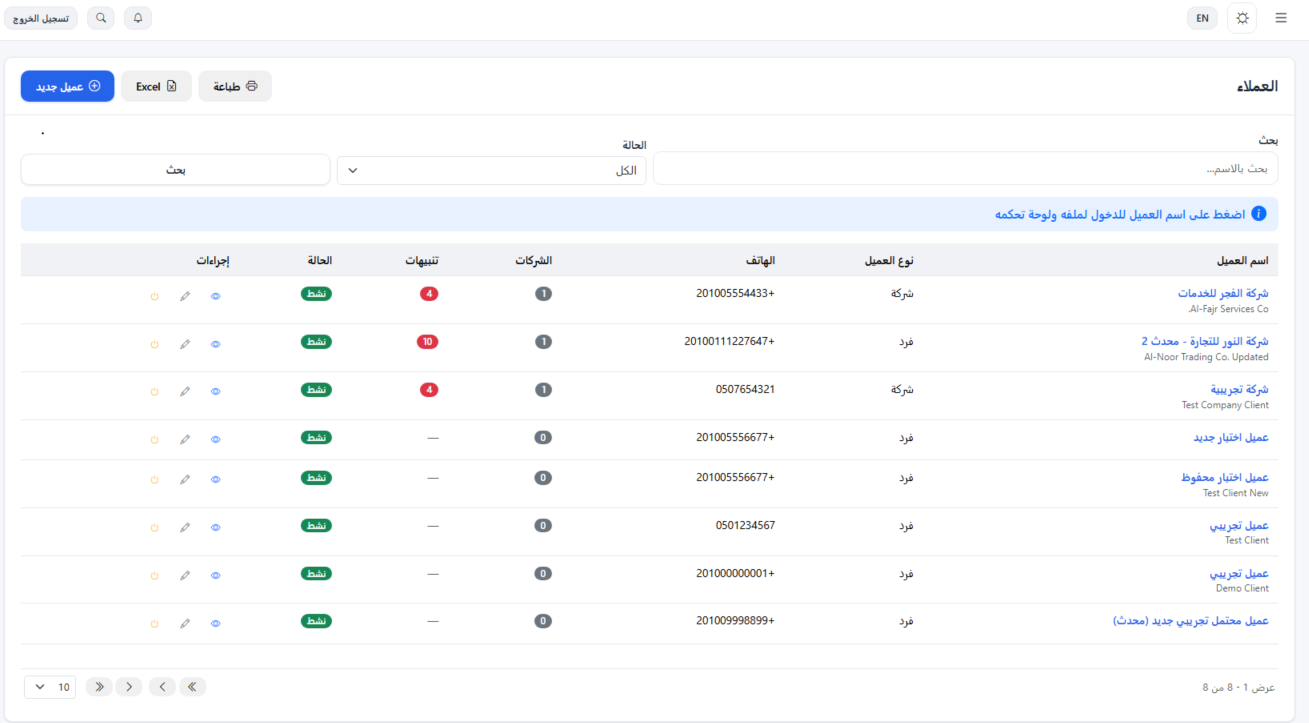
Task: Click the double-left chevron pagination button
Action: pyautogui.click(x=193, y=687)
